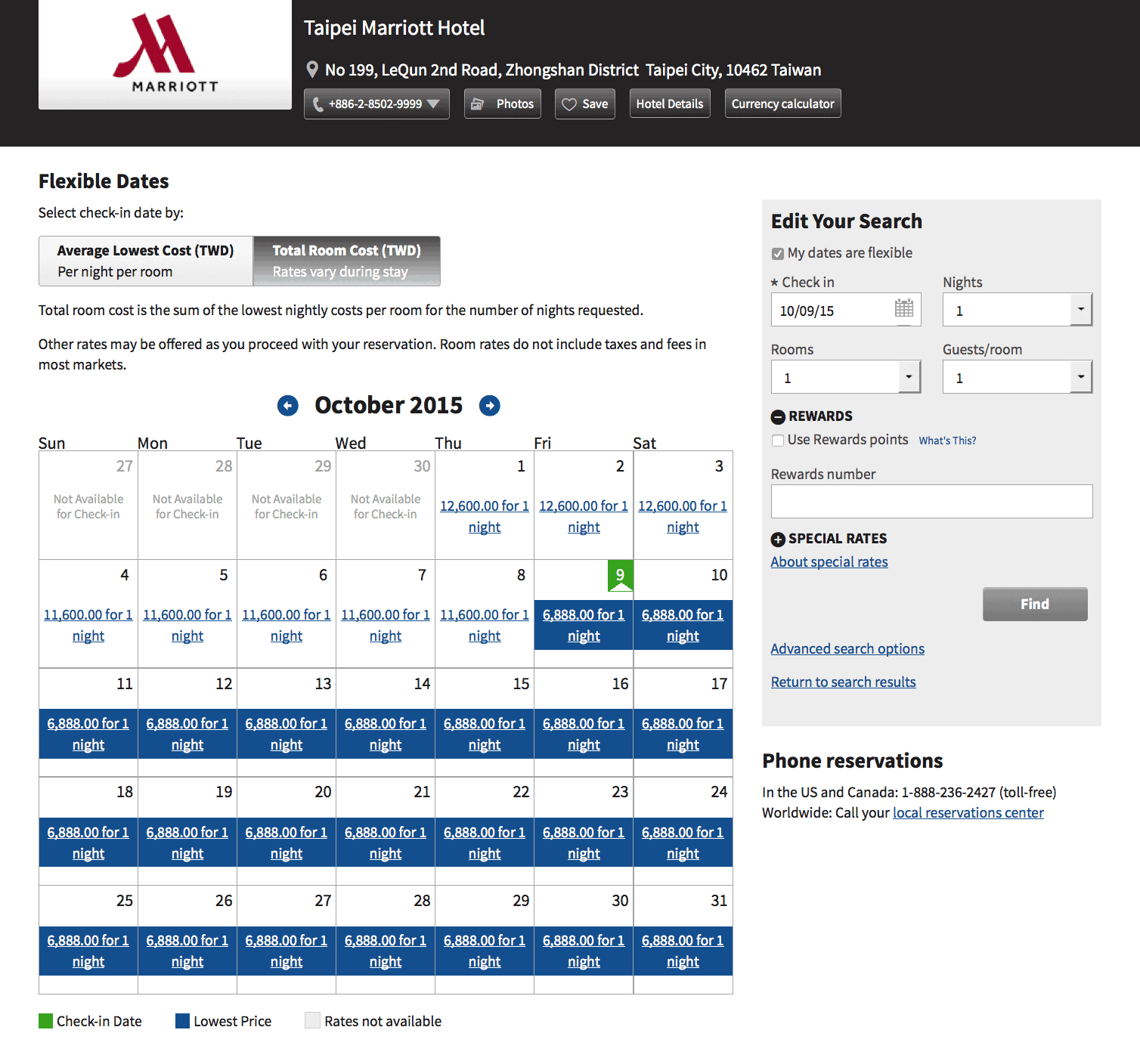Select October 13 rate 6,888.00
The height and width of the screenshot is (1064, 1140).
tap(287, 734)
